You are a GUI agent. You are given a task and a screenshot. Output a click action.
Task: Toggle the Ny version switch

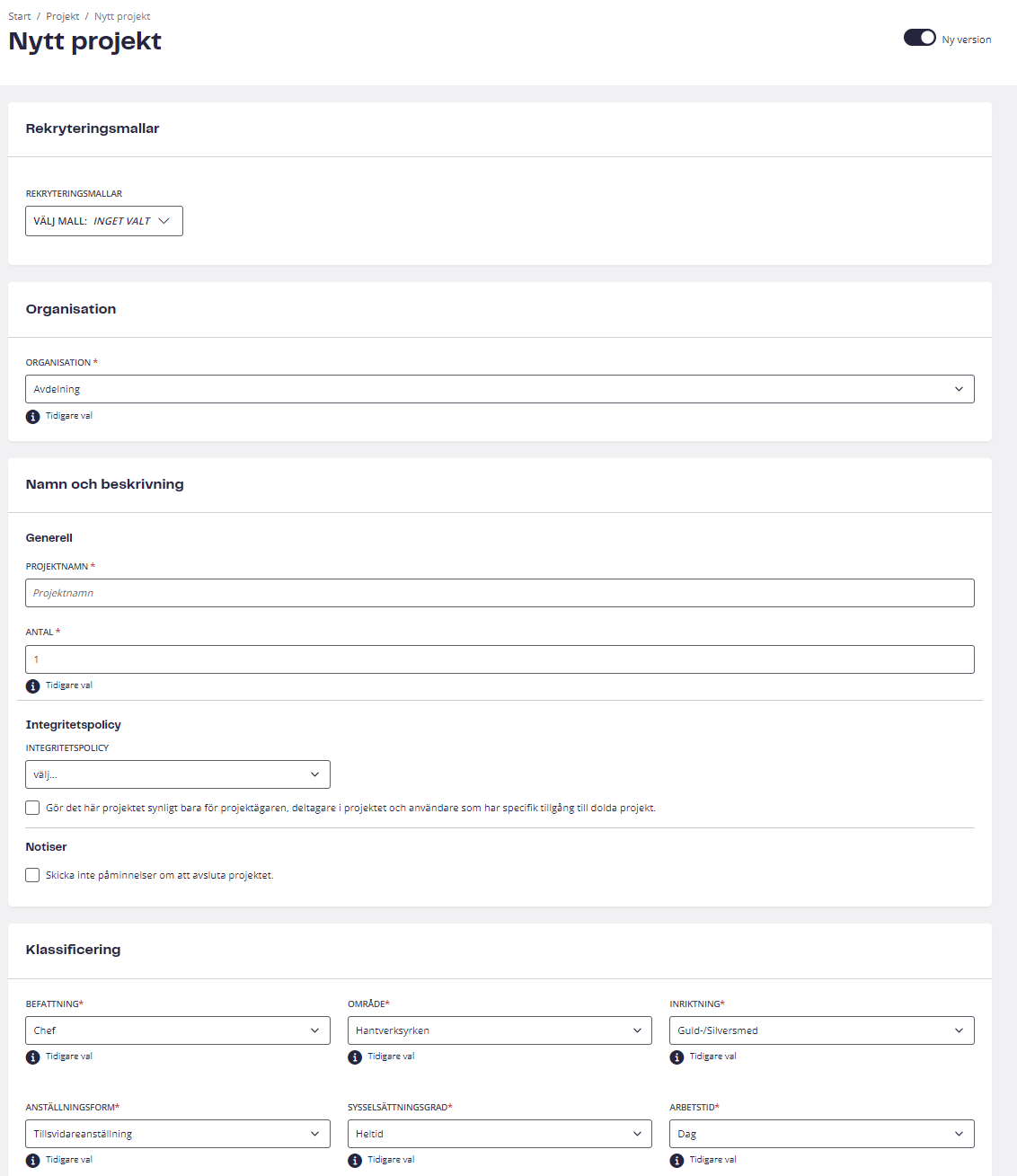pyautogui.click(x=920, y=38)
